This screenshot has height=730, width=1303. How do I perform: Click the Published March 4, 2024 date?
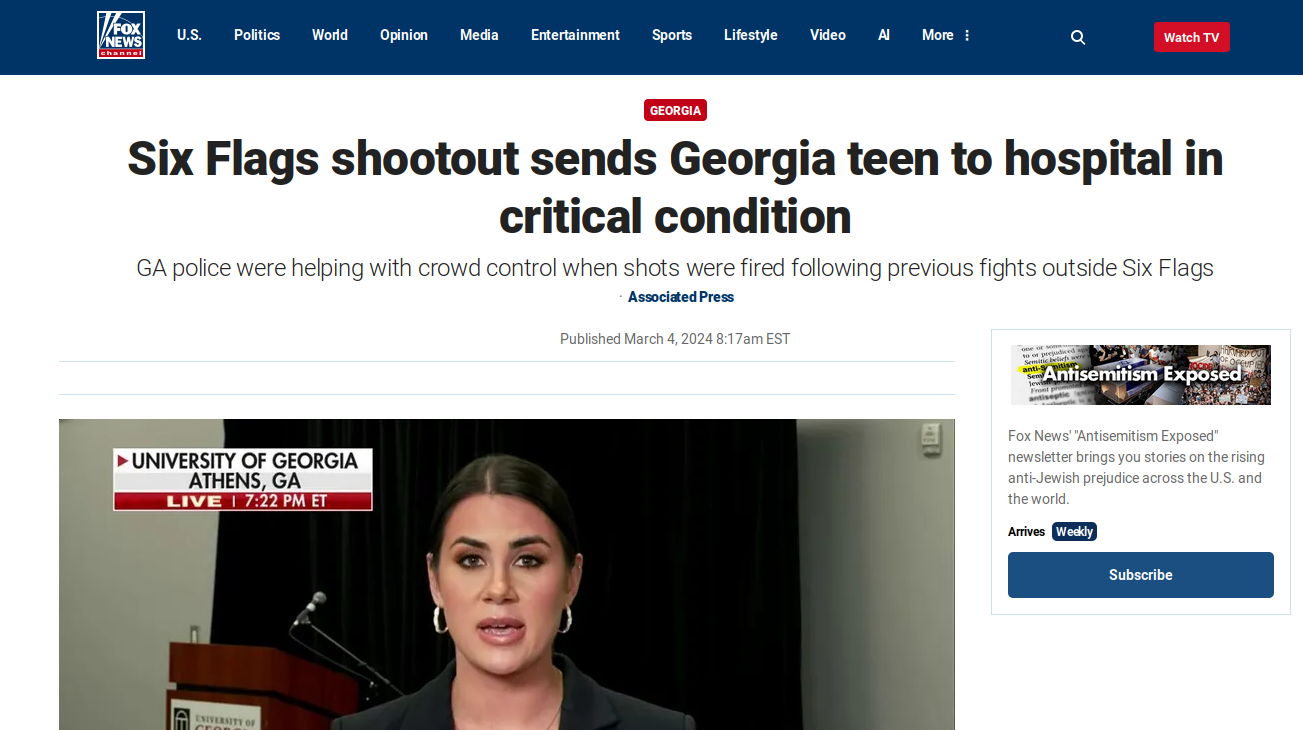[675, 339]
